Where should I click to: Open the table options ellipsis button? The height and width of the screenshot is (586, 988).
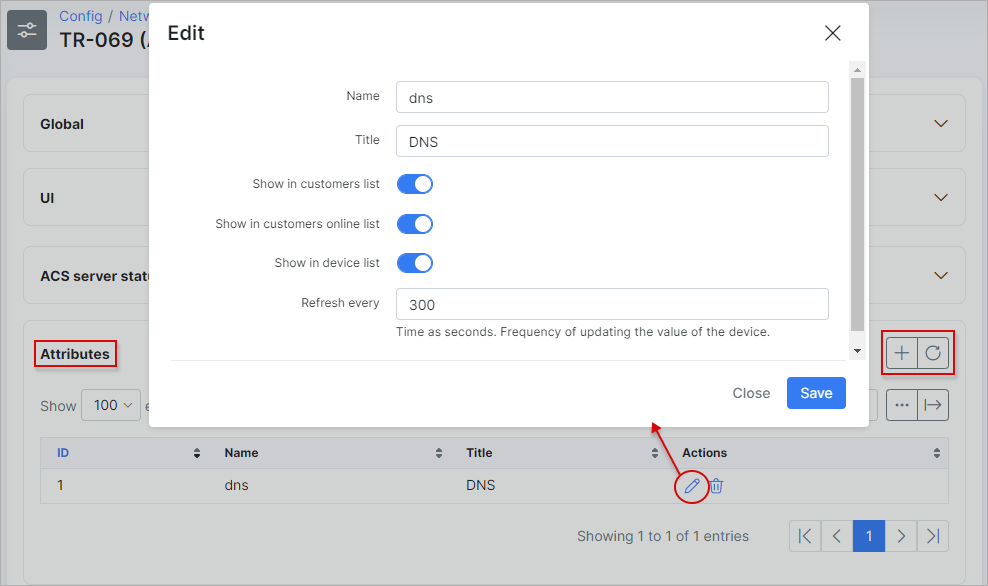click(x=902, y=405)
